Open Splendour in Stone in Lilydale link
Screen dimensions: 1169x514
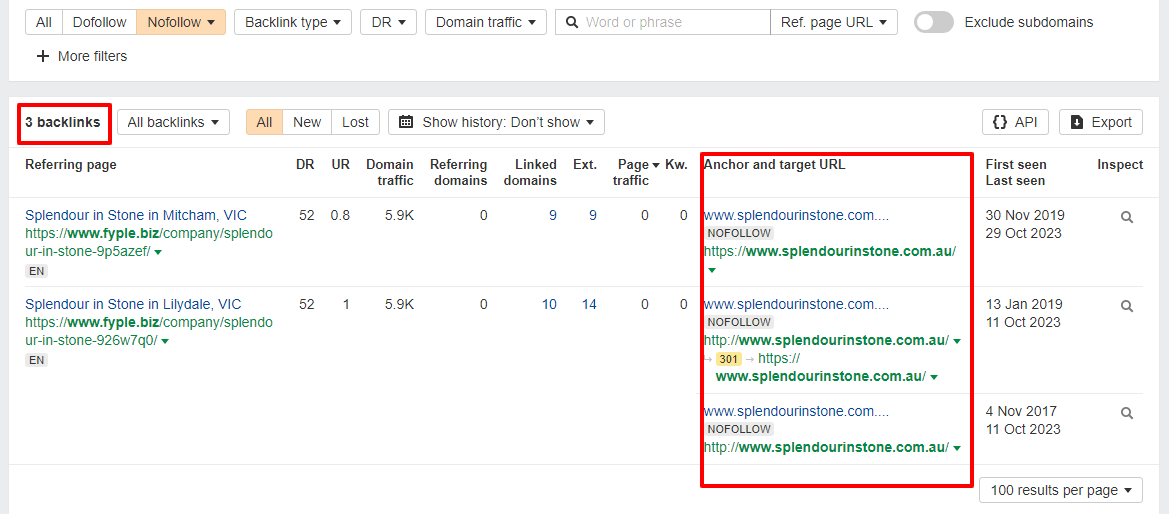133,304
